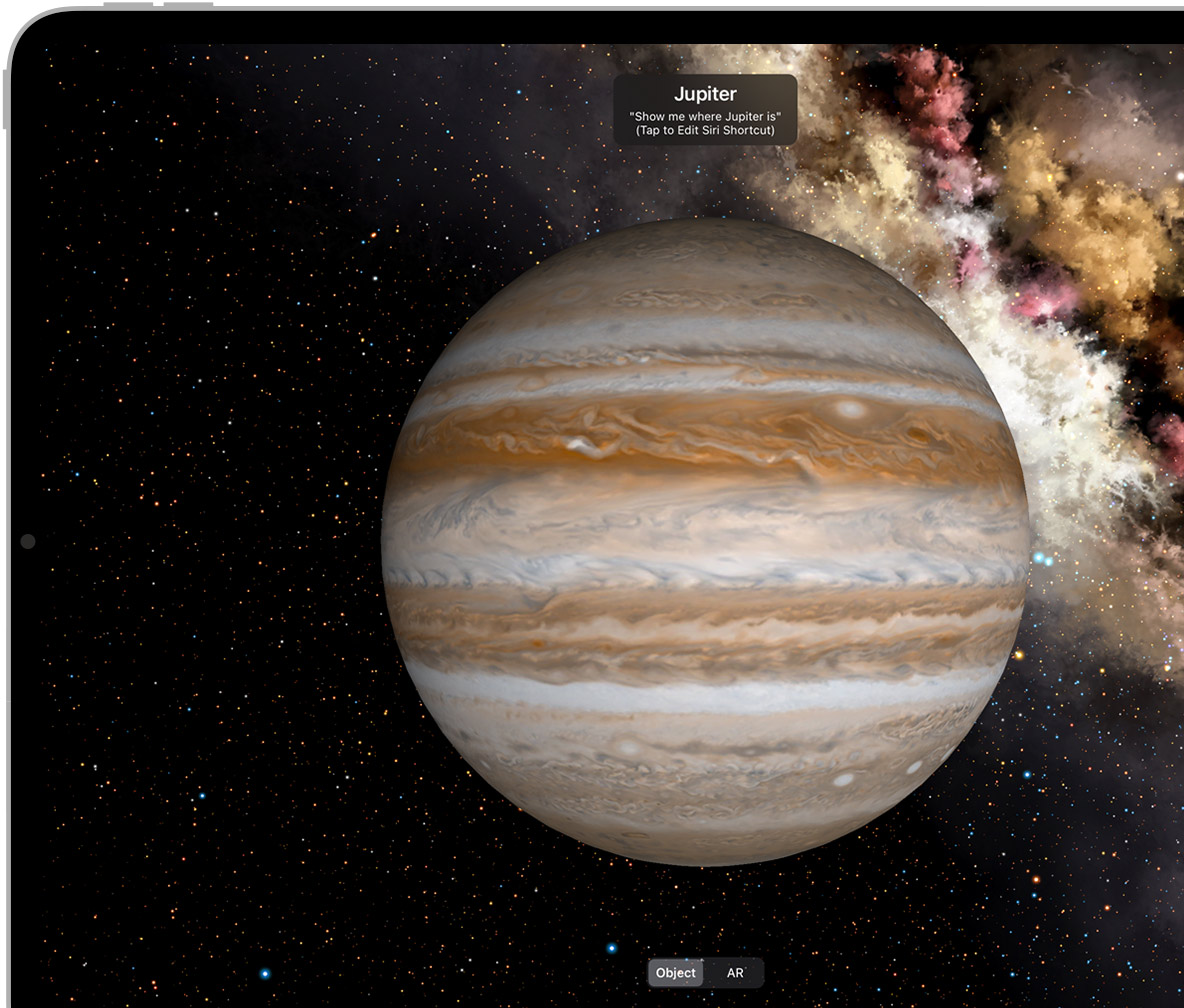Tap the cyan star pair right of Jupiter
Image resolution: width=1184 pixels, height=1008 pixels.
coord(1042,558)
